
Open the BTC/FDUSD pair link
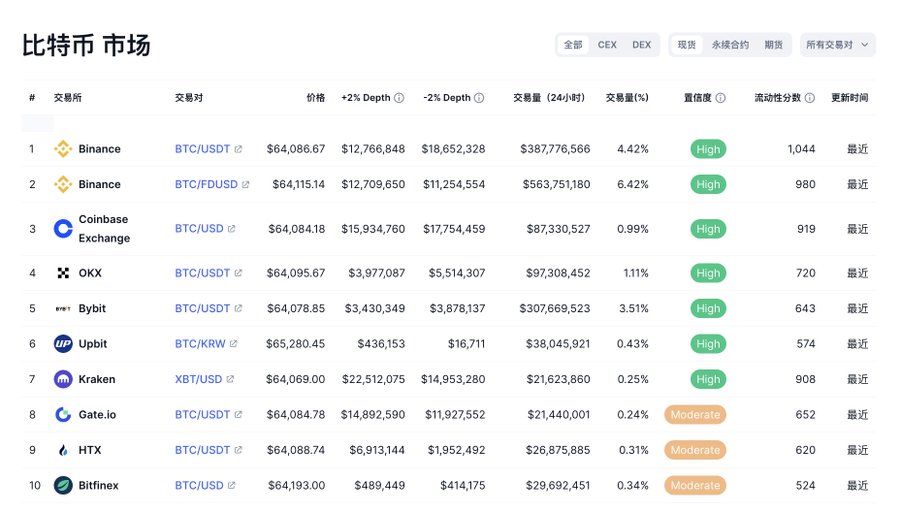click(x=206, y=184)
